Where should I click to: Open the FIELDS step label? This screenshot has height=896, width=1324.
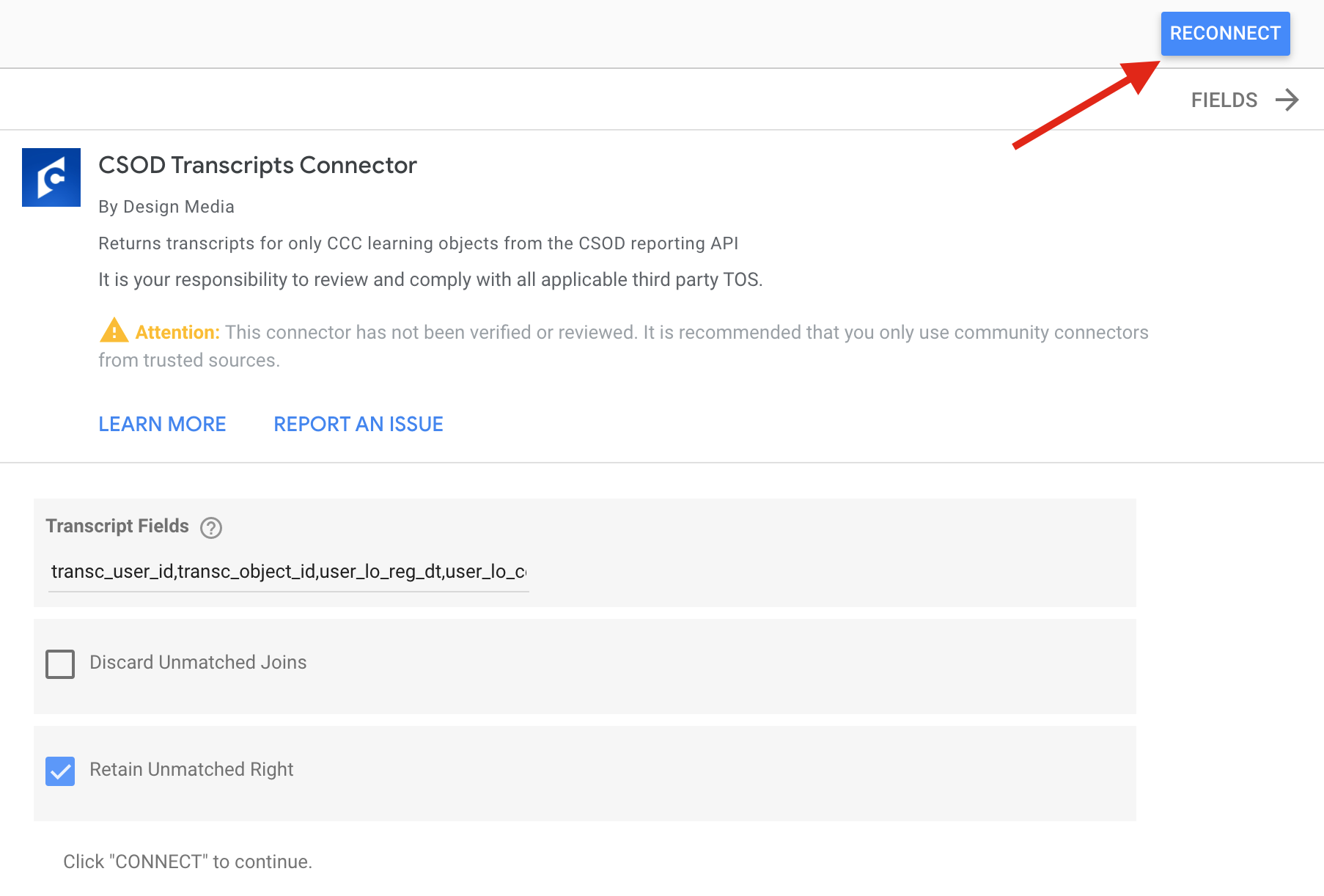[1224, 100]
